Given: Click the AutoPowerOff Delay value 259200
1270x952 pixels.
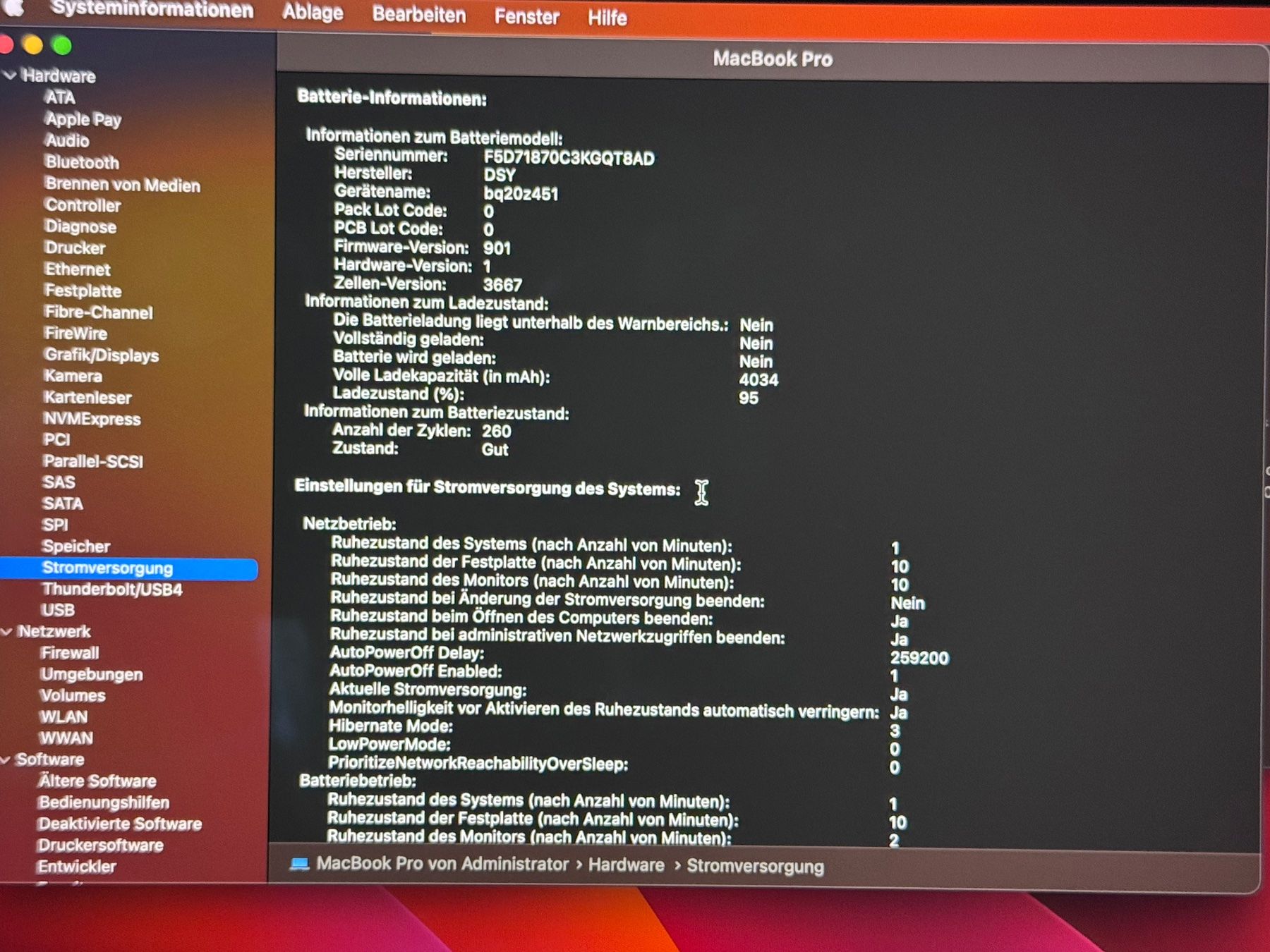Looking at the screenshot, I should (919, 658).
